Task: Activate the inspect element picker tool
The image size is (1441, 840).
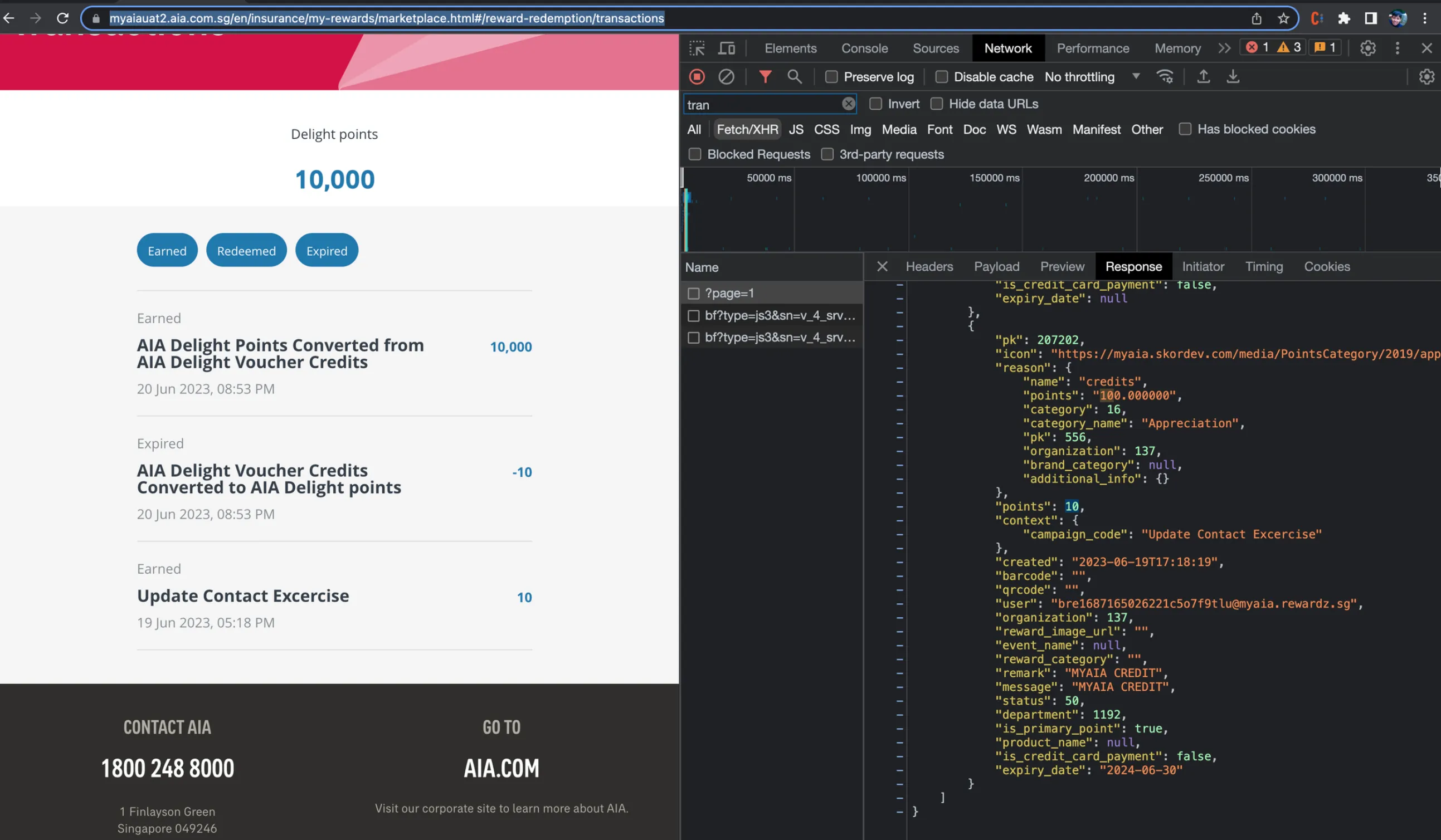Action: click(697, 48)
